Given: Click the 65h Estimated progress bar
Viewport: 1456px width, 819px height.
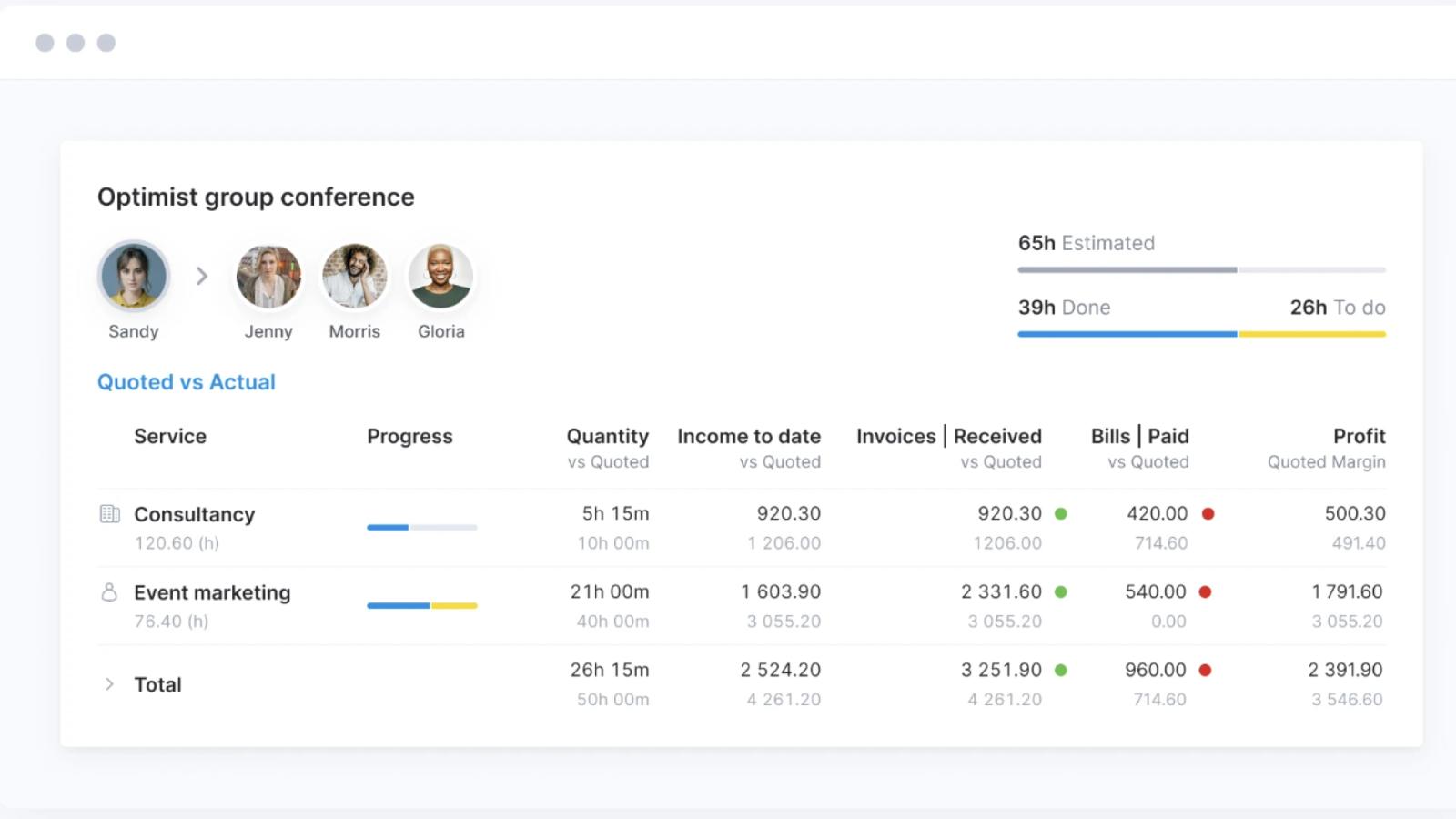Looking at the screenshot, I should (x=1202, y=269).
